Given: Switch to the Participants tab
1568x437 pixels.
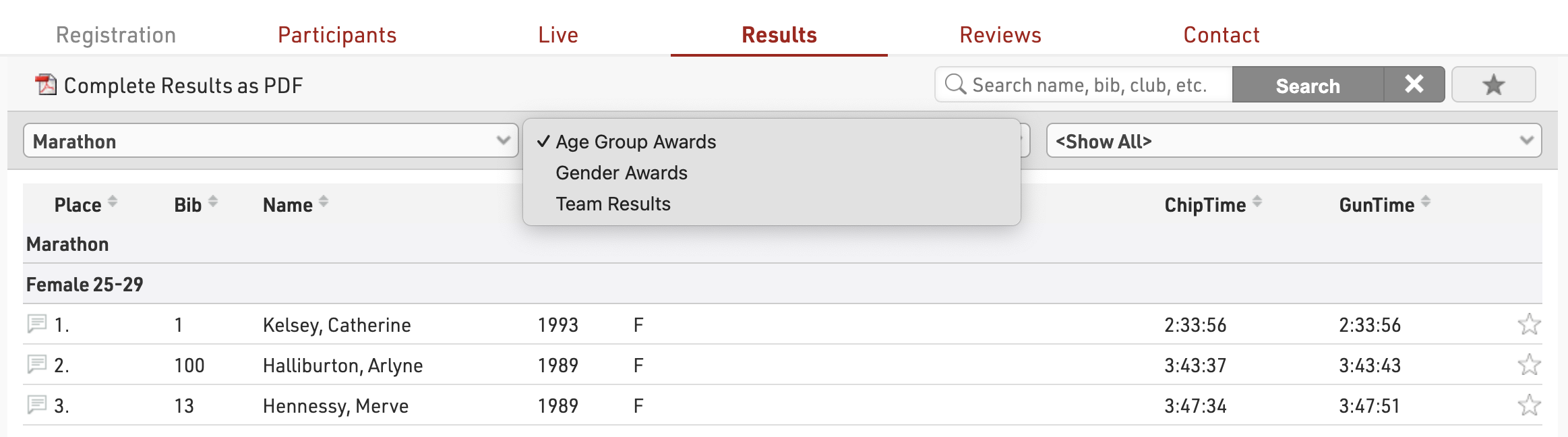Looking at the screenshot, I should point(337,35).
